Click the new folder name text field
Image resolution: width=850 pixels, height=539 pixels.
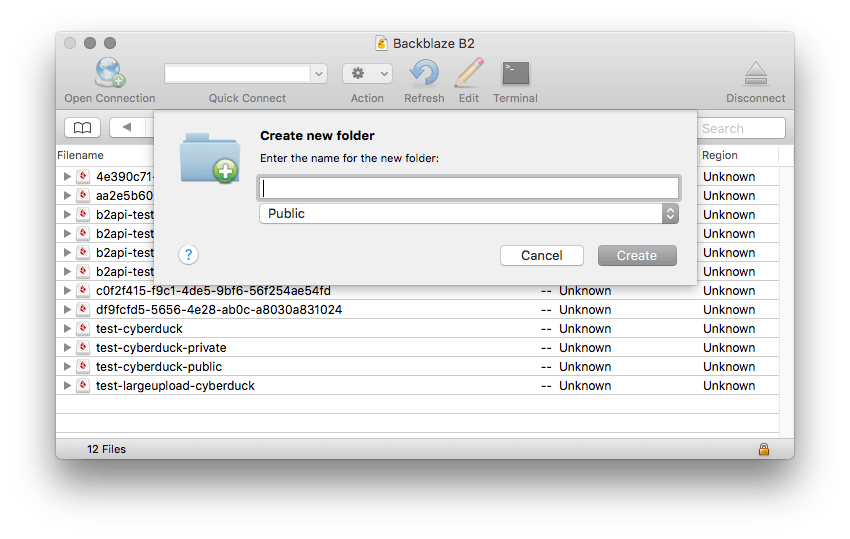coord(469,188)
